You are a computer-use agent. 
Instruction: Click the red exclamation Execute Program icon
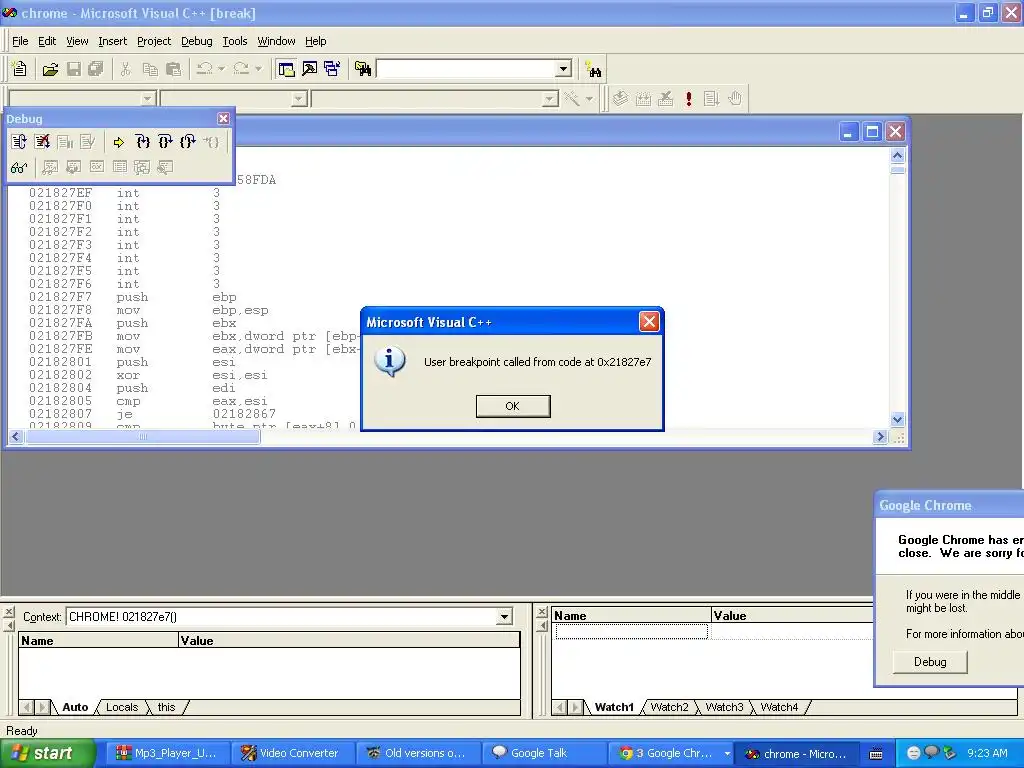coord(688,99)
